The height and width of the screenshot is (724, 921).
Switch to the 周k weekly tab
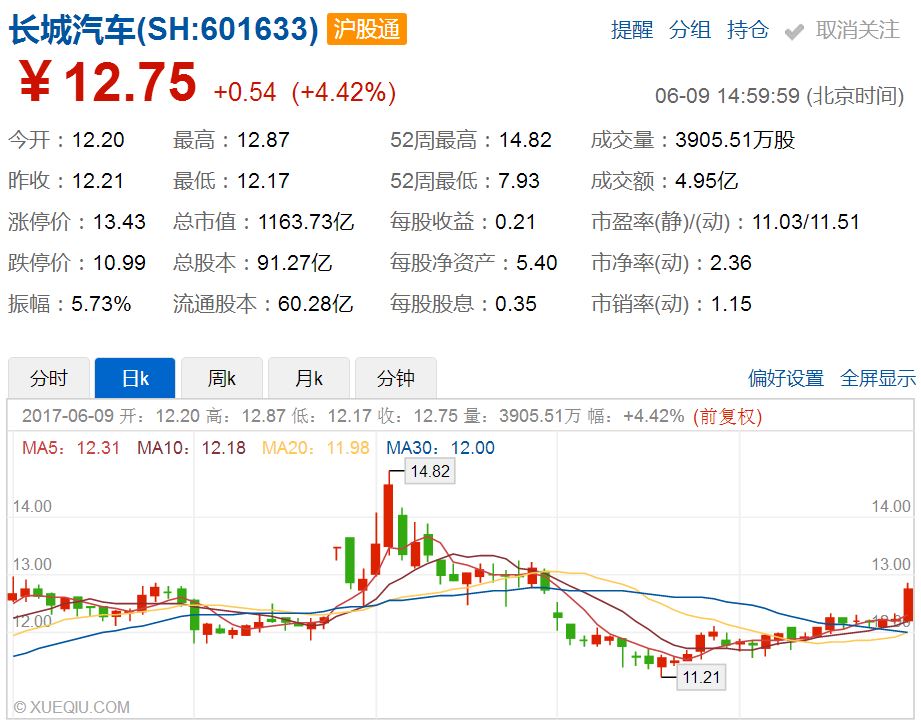[x=222, y=378]
